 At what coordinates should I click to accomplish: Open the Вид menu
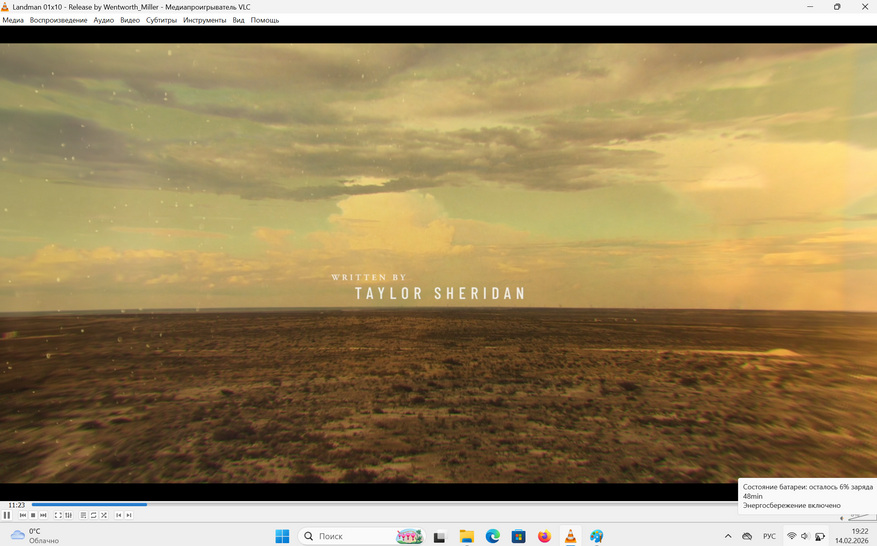pyautogui.click(x=238, y=20)
